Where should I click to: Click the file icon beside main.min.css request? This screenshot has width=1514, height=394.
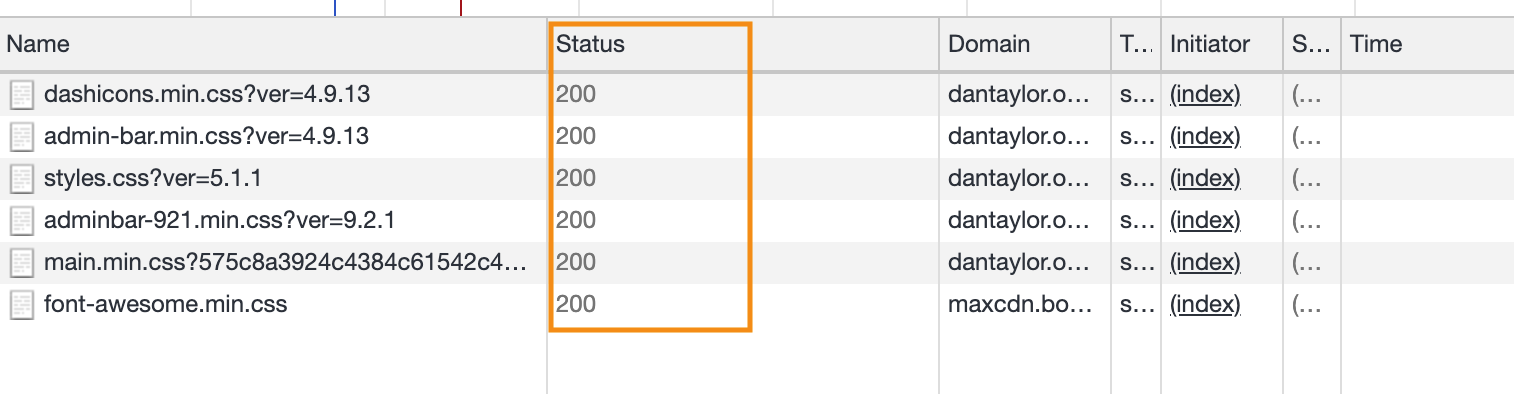(x=21, y=263)
